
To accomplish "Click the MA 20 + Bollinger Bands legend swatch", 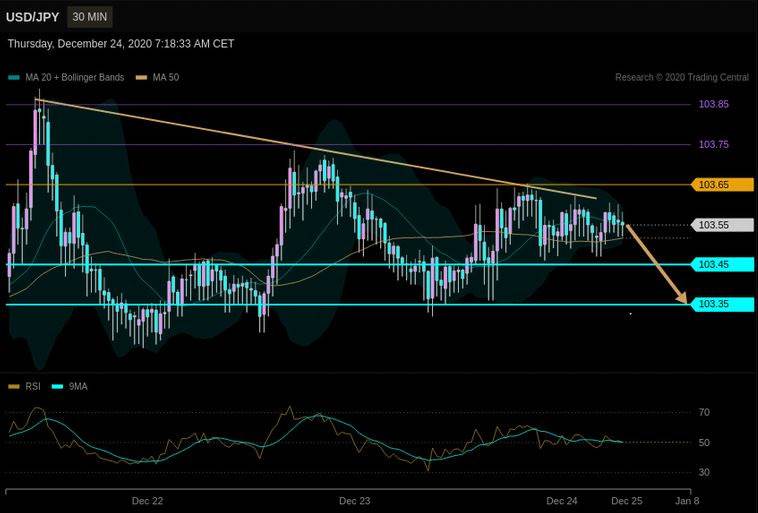I will [x=14, y=77].
